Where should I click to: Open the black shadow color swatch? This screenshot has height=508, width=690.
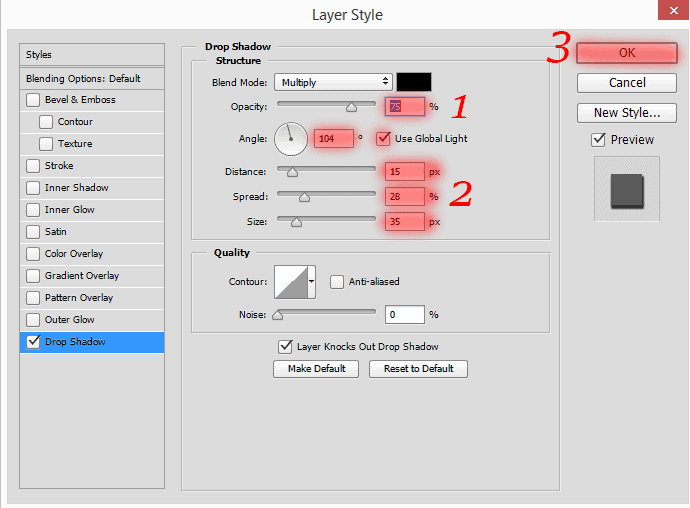(x=414, y=82)
